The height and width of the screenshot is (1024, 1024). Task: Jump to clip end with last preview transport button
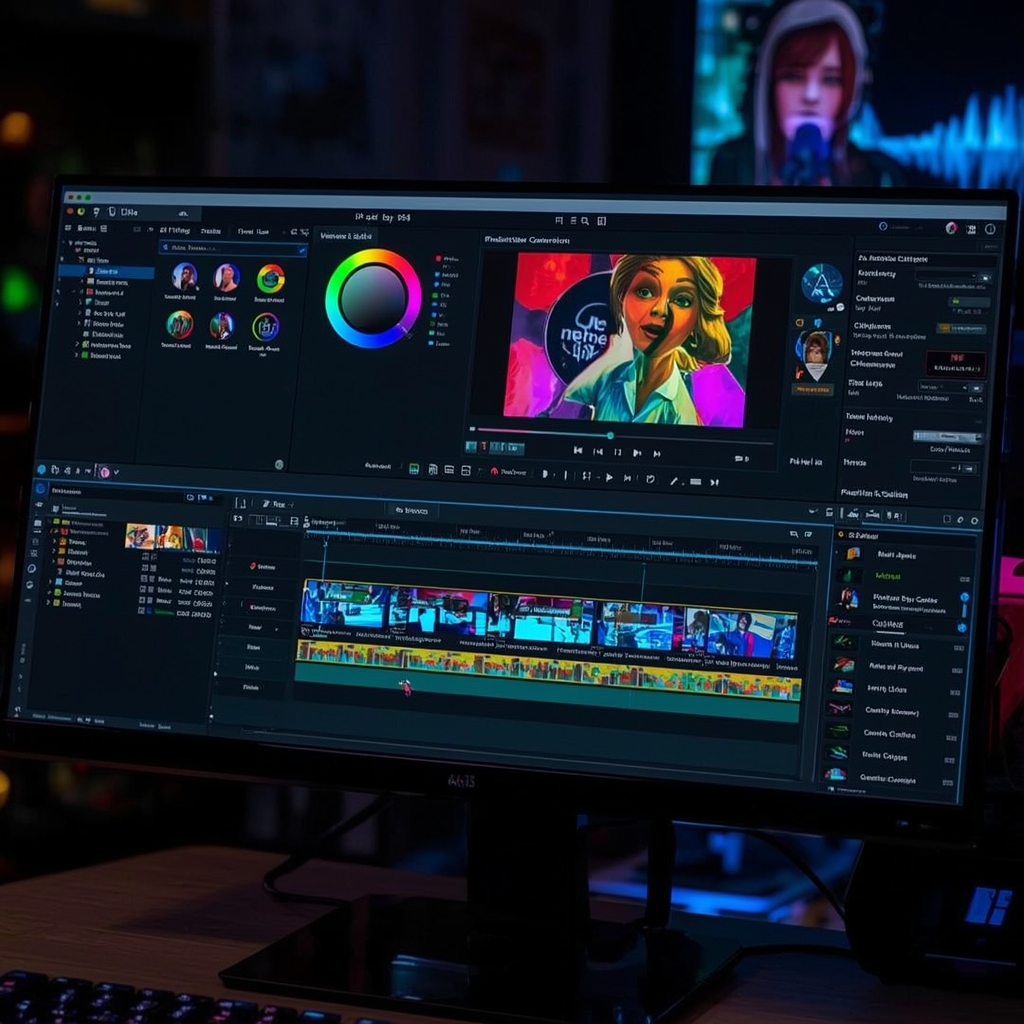(x=657, y=453)
